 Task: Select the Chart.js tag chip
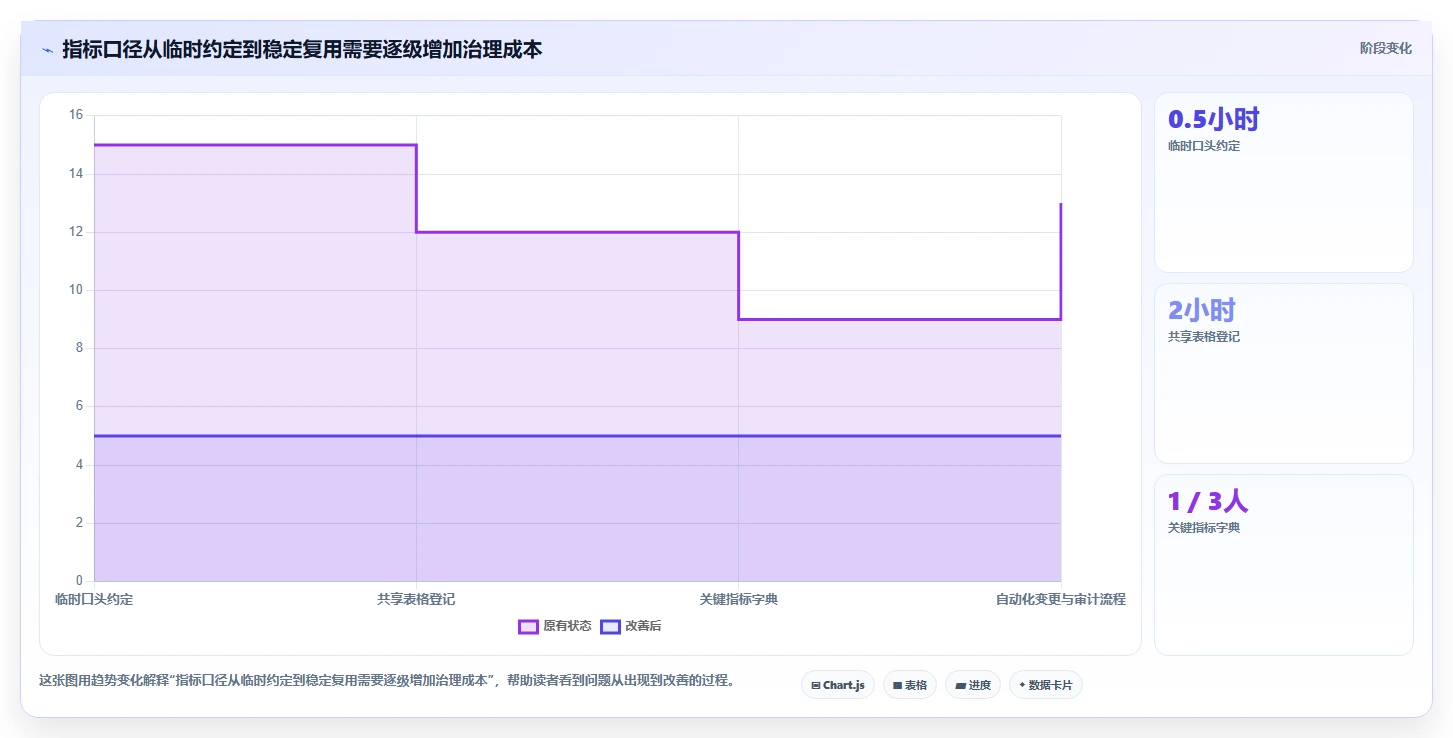point(838,685)
